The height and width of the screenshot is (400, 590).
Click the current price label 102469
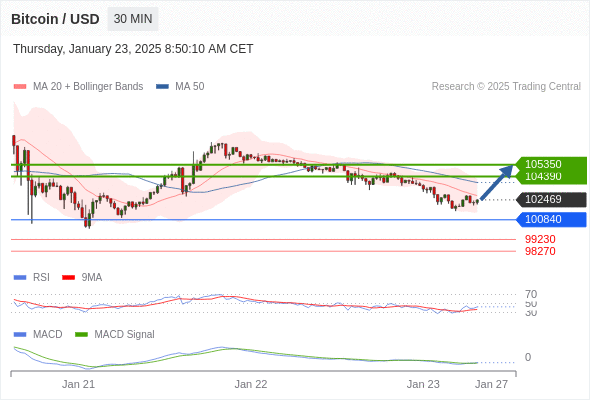click(x=551, y=199)
